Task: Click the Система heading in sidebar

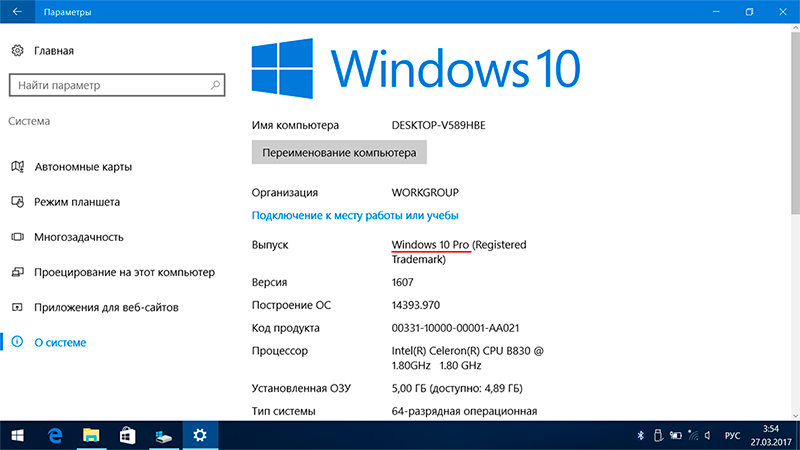Action: click(x=29, y=121)
